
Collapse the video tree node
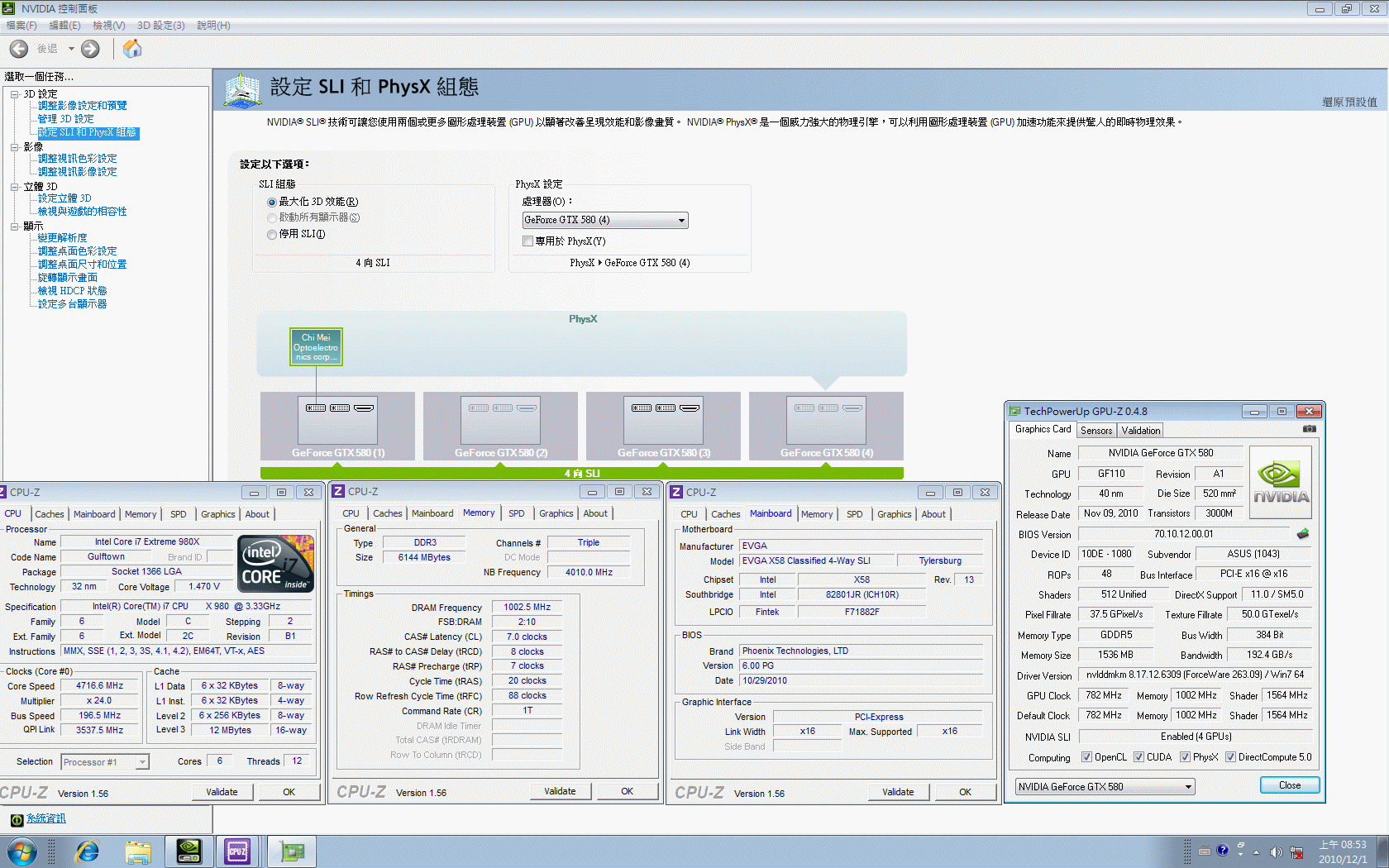click(15, 147)
